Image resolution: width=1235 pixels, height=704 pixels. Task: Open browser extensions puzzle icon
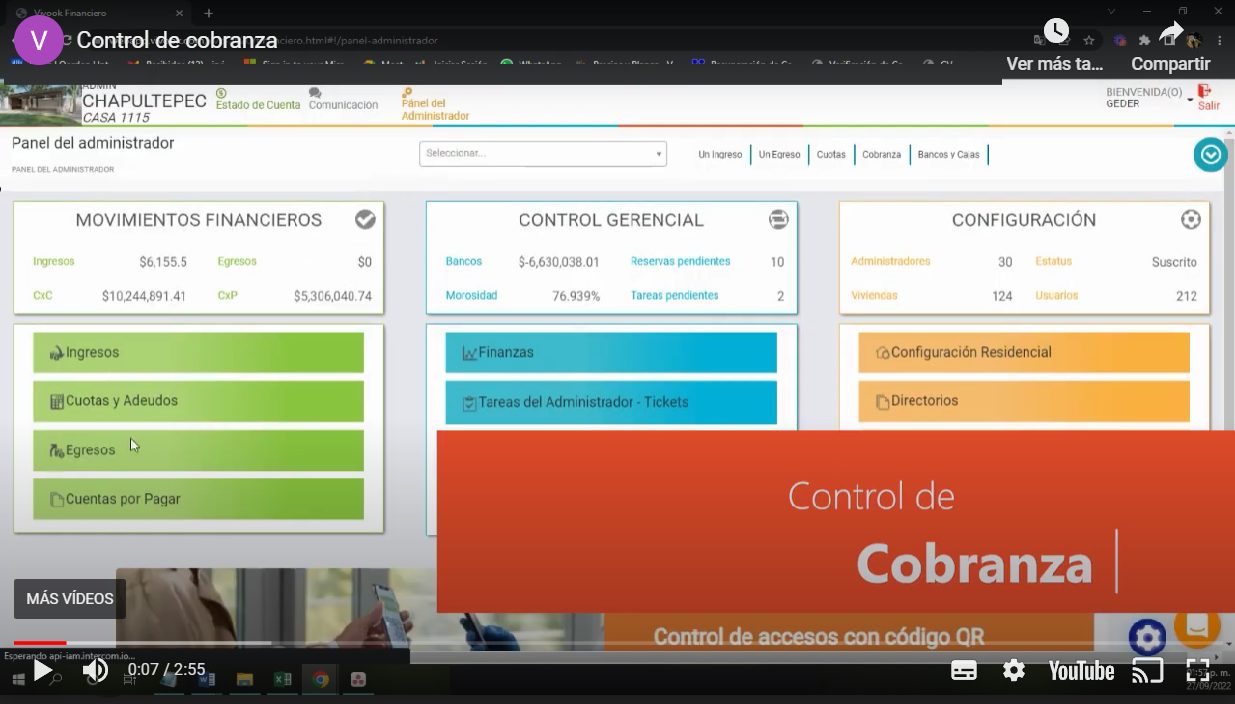1144,41
